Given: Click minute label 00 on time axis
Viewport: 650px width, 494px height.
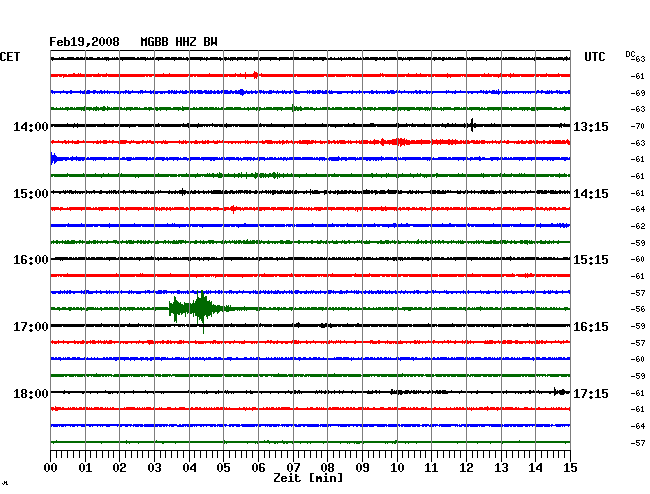Looking at the screenshot, I should point(51,468).
